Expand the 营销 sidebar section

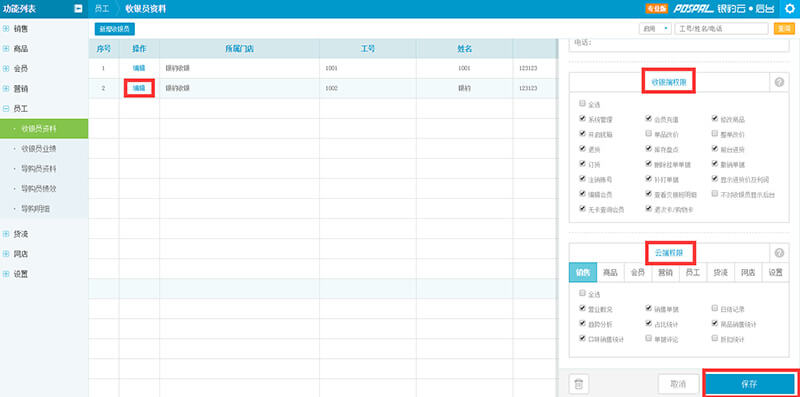[x=6, y=89]
